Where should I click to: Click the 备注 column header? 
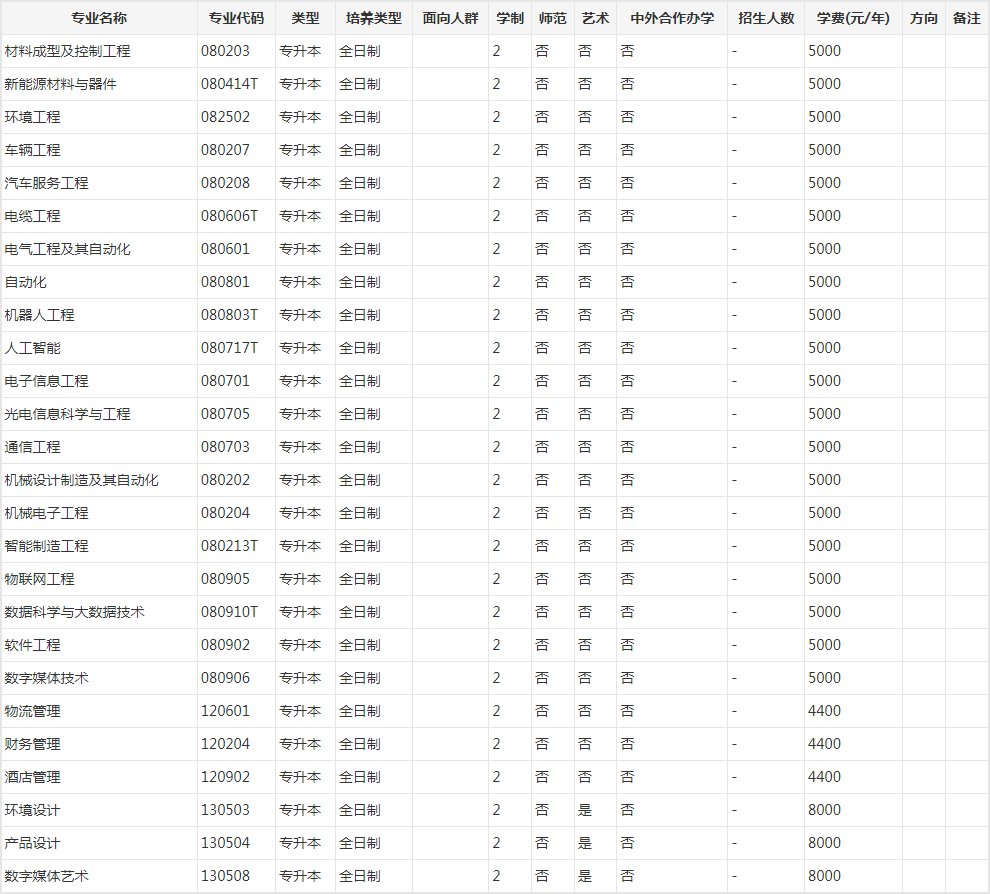967,18
